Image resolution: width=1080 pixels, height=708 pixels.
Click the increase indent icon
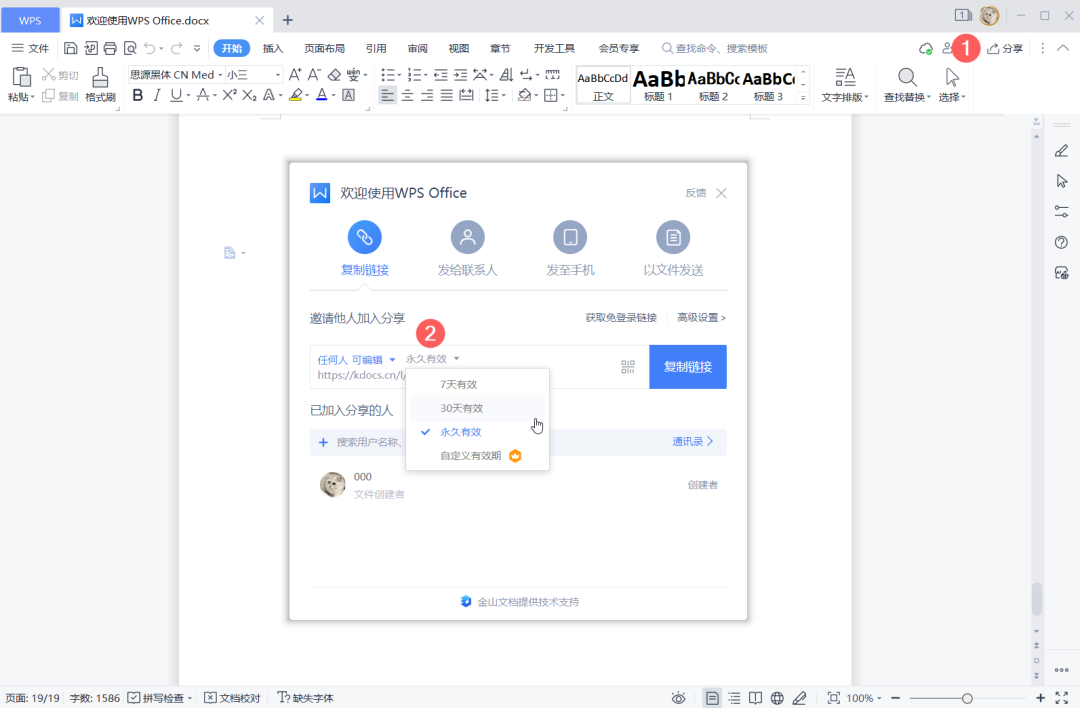tap(461, 74)
